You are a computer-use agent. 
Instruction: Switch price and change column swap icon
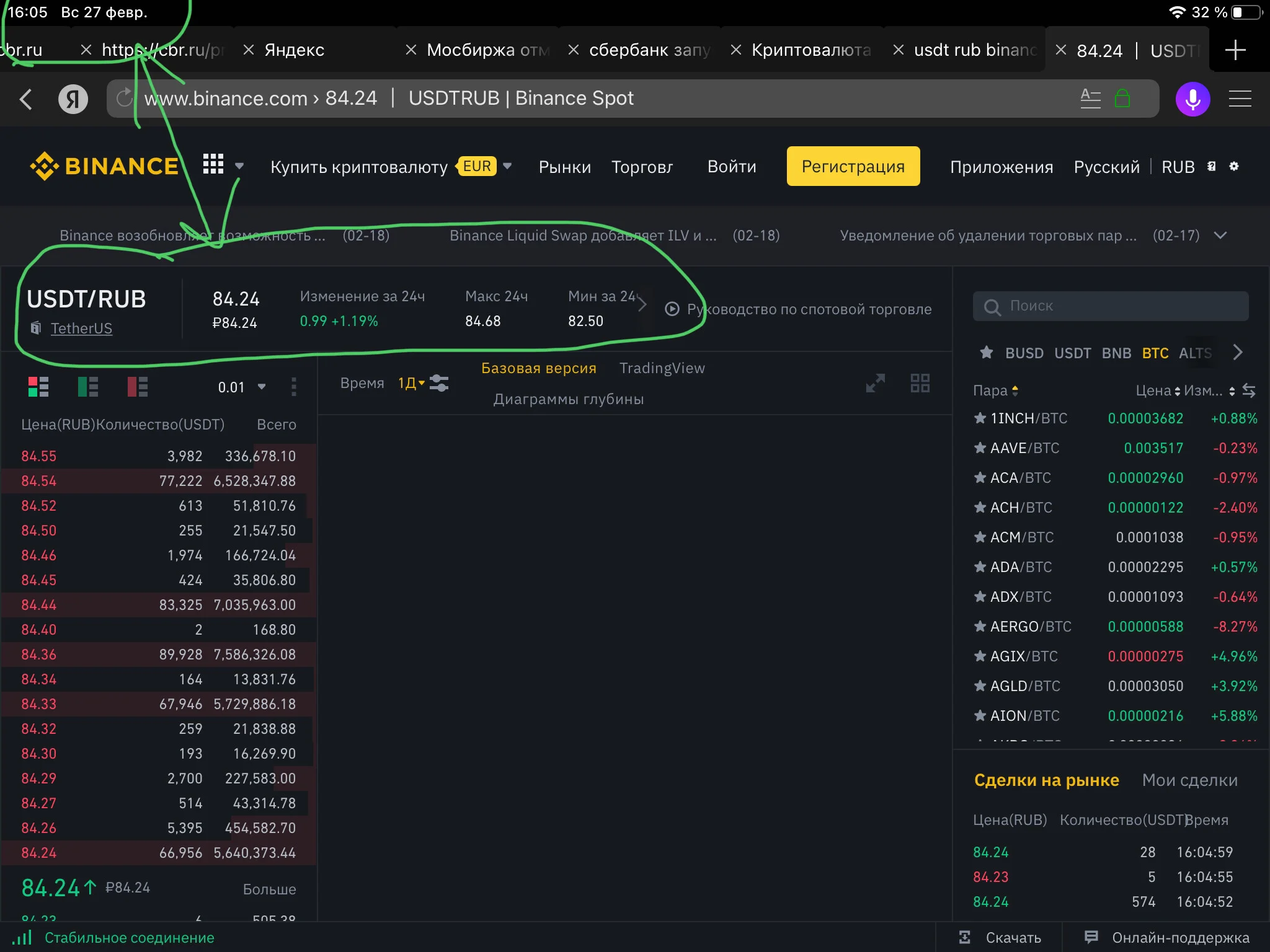[x=1249, y=390]
